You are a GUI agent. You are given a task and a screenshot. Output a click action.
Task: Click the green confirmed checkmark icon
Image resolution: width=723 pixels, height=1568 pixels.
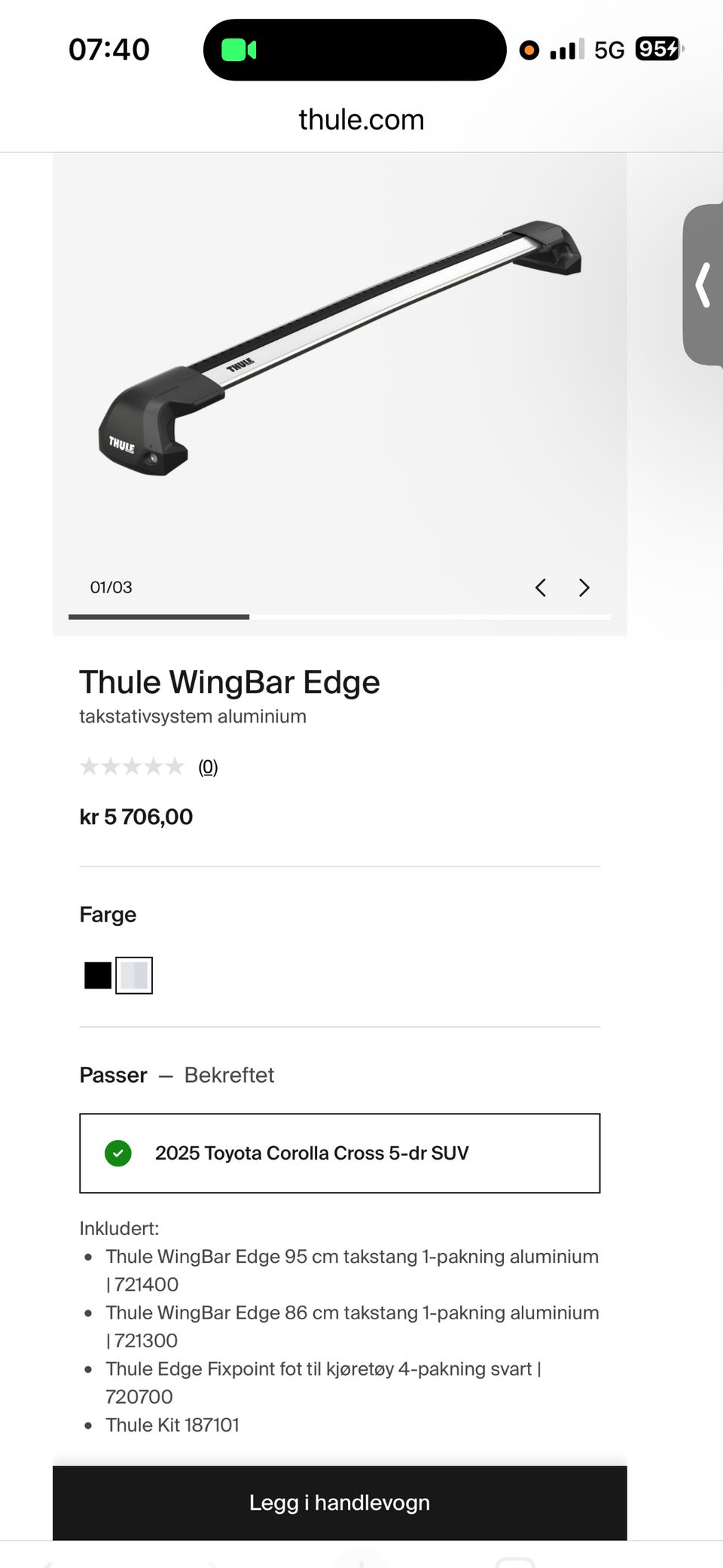(118, 1153)
